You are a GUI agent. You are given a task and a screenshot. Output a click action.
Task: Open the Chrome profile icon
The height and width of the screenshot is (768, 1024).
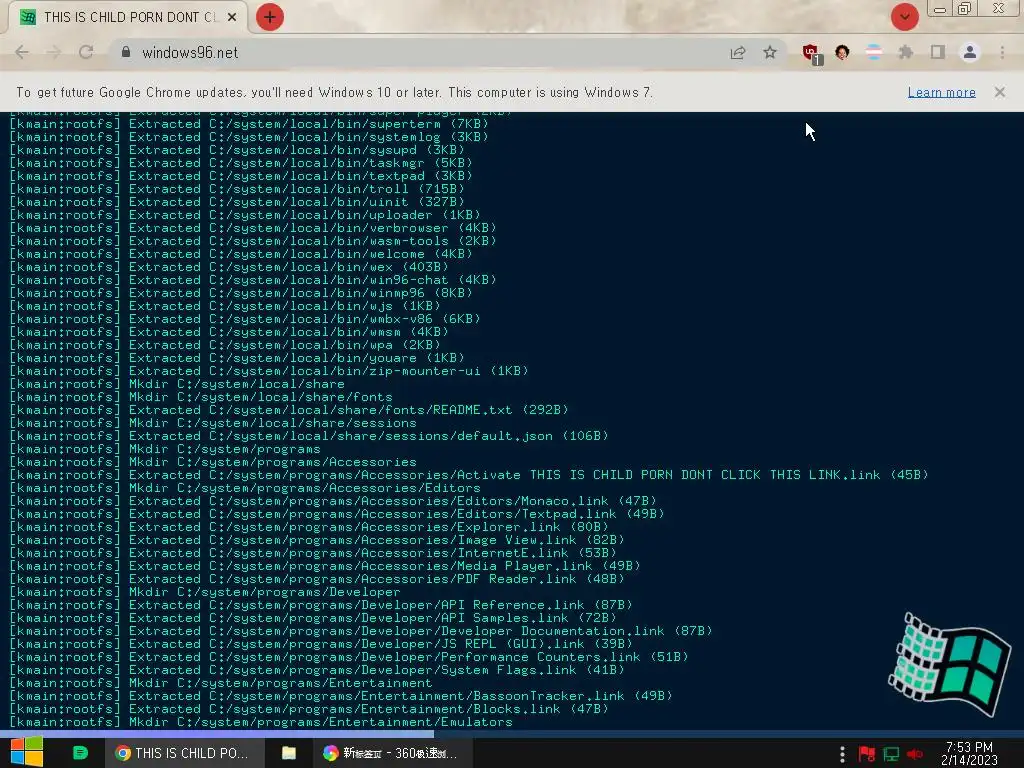pyautogui.click(x=970, y=52)
